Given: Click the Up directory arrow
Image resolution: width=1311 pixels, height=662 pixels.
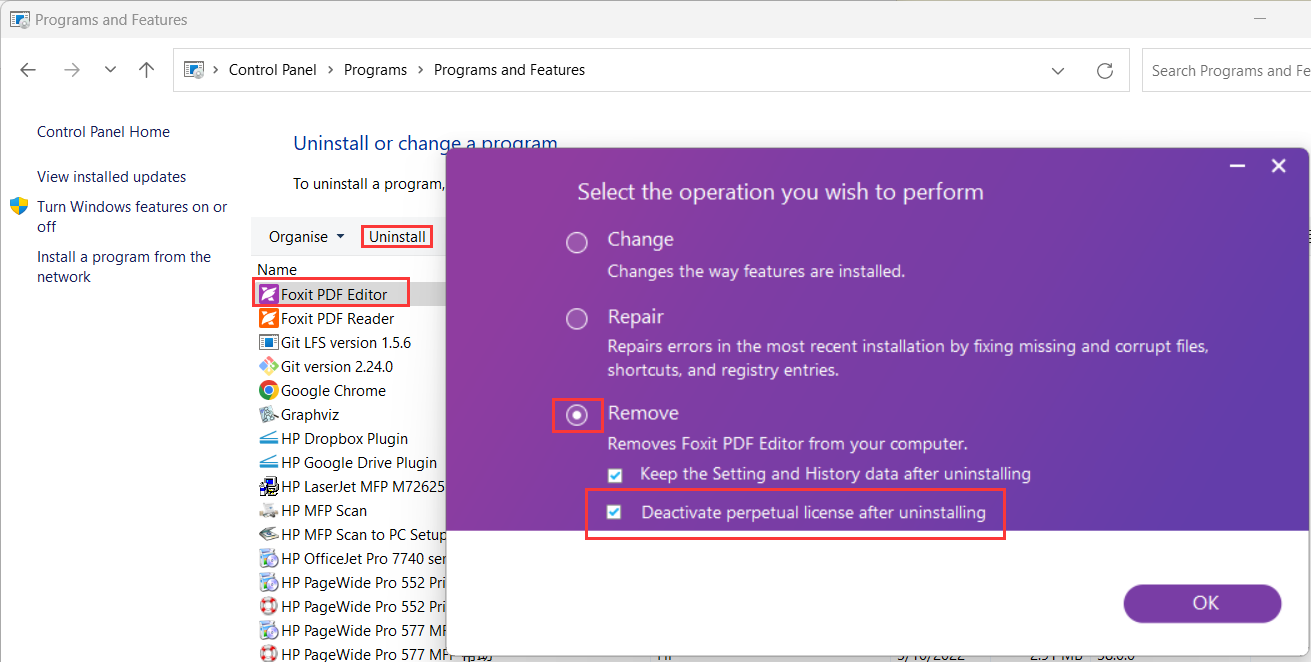Looking at the screenshot, I should pyautogui.click(x=147, y=70).
